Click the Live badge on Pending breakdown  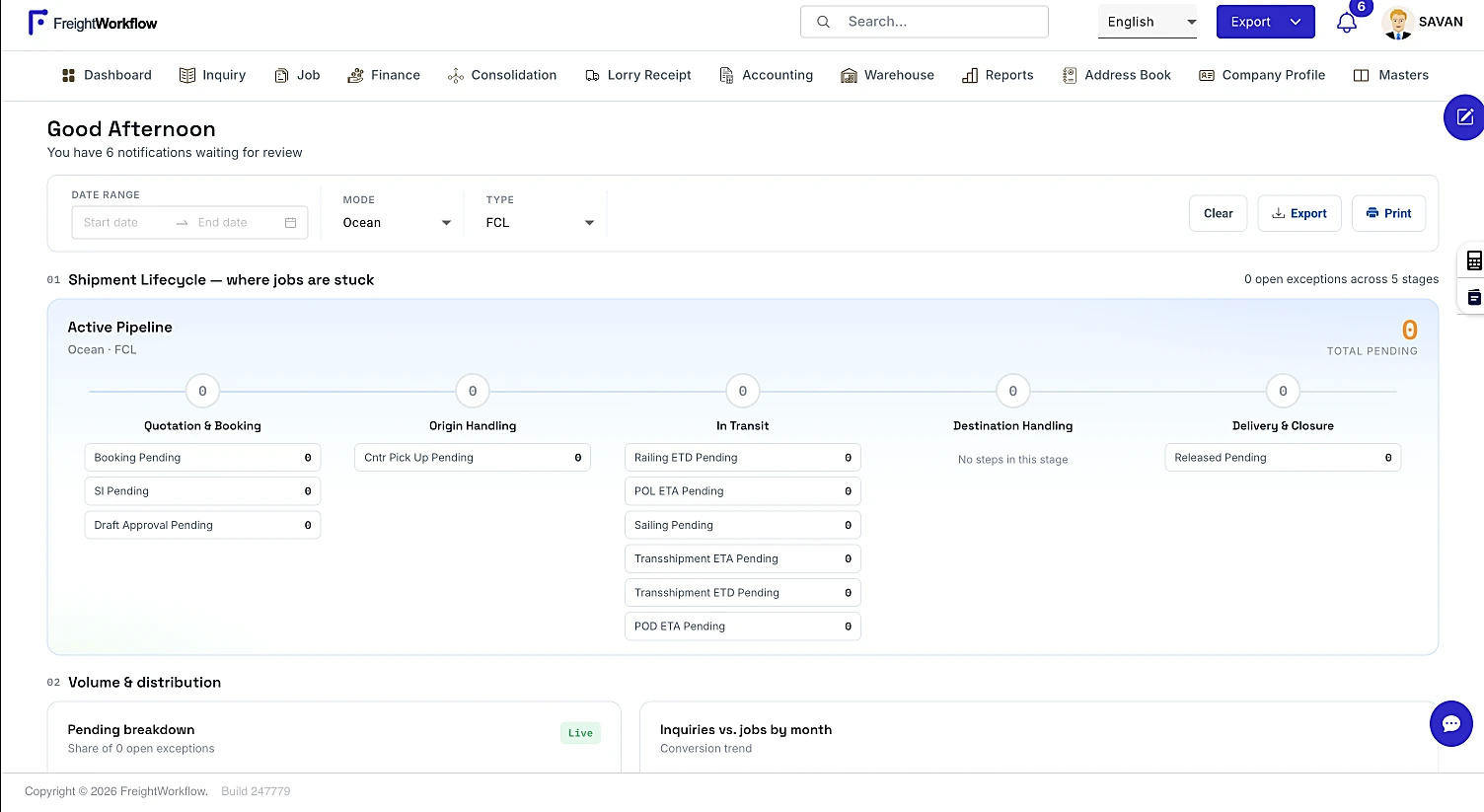click(580, 733)
